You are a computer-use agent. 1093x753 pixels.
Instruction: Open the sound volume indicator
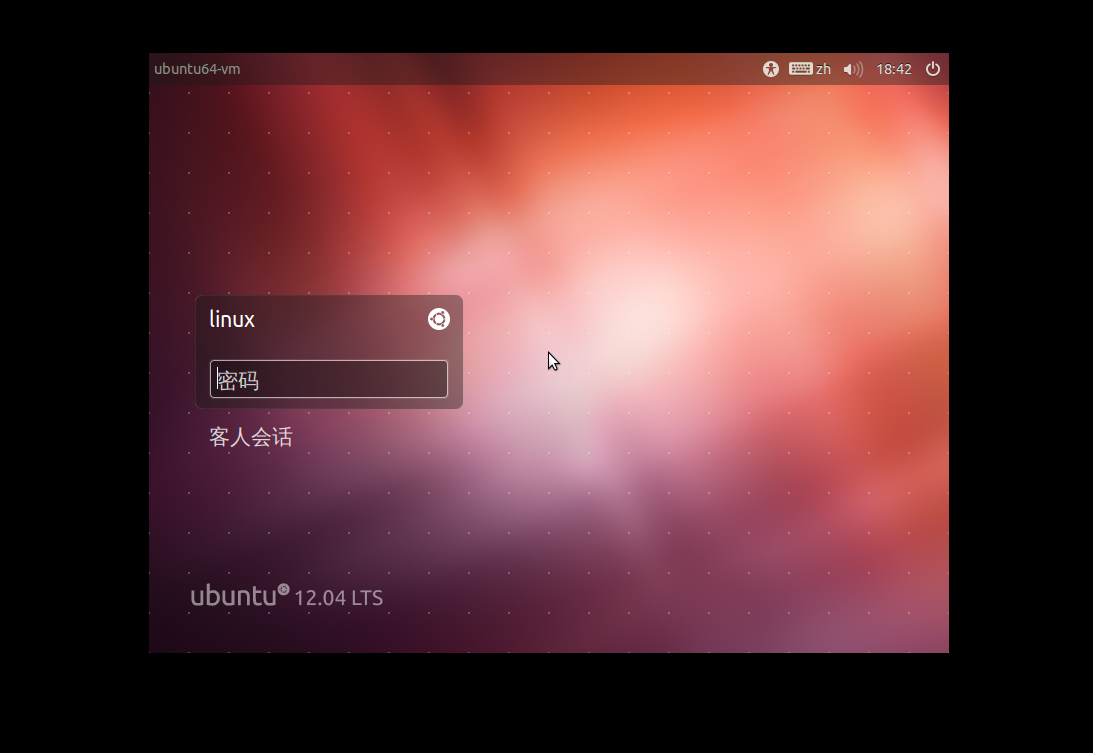click(853, 69)
